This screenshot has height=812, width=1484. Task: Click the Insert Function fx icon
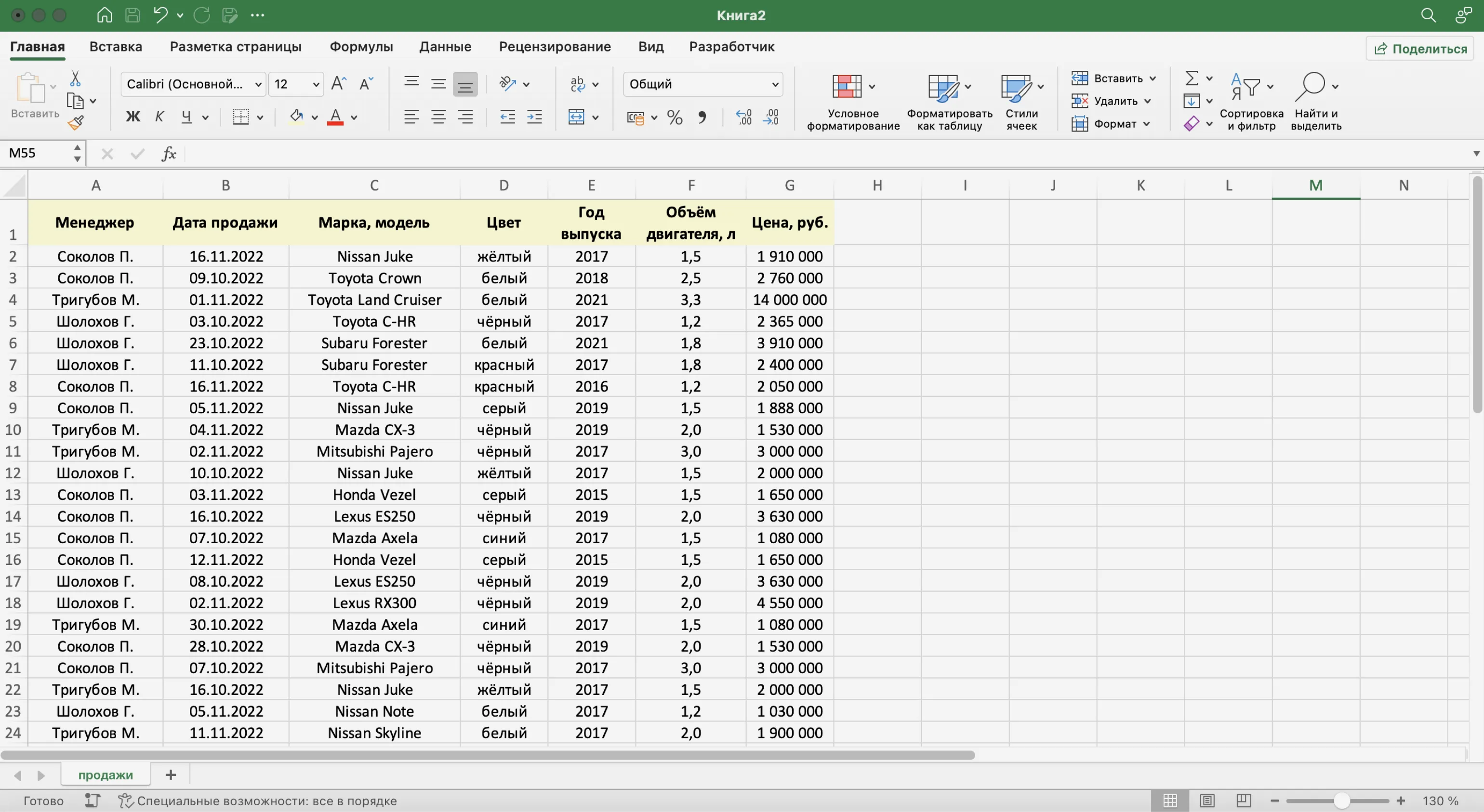coord(169,154)
